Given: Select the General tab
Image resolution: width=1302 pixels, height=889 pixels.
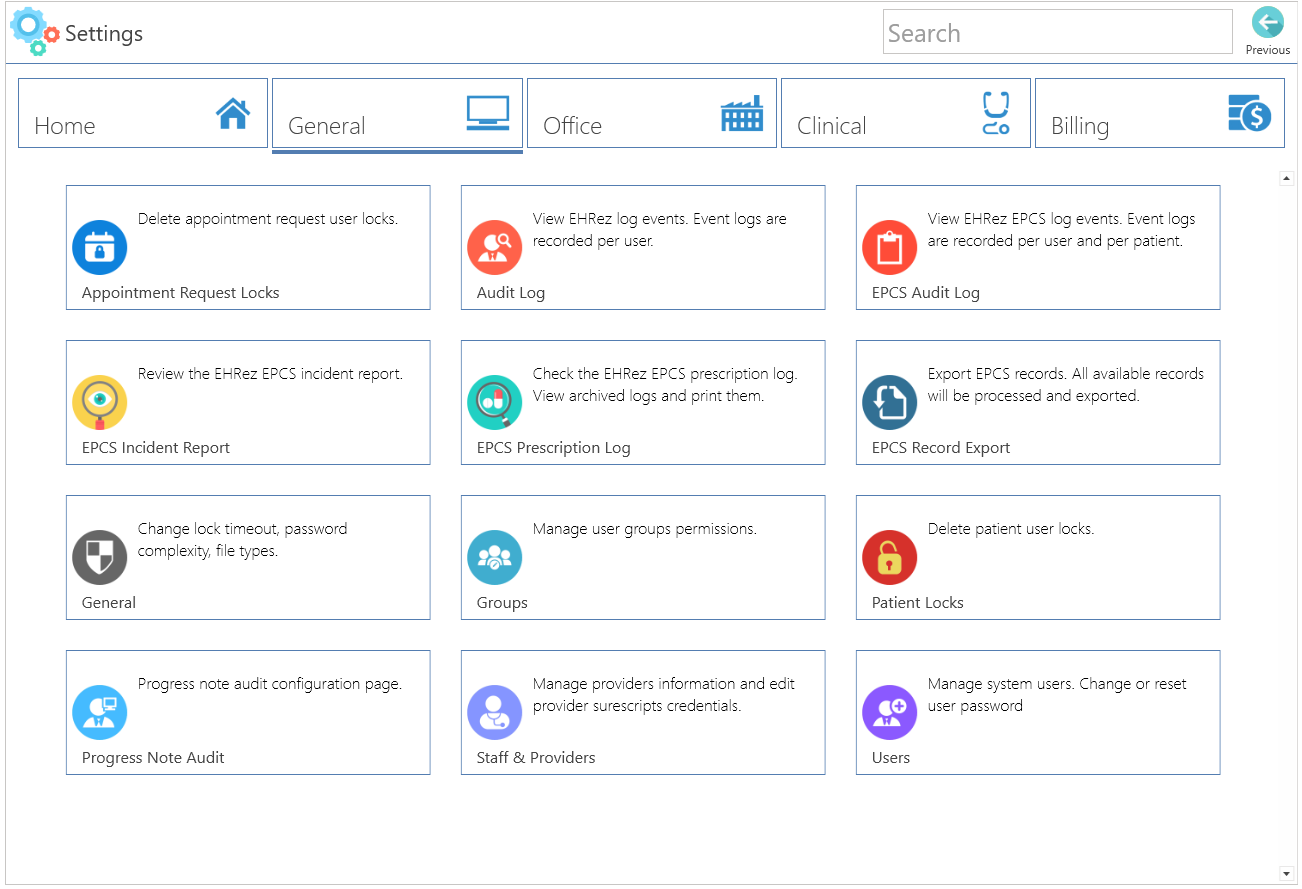Looking at the screenshot, I should (x=397, y=113).
